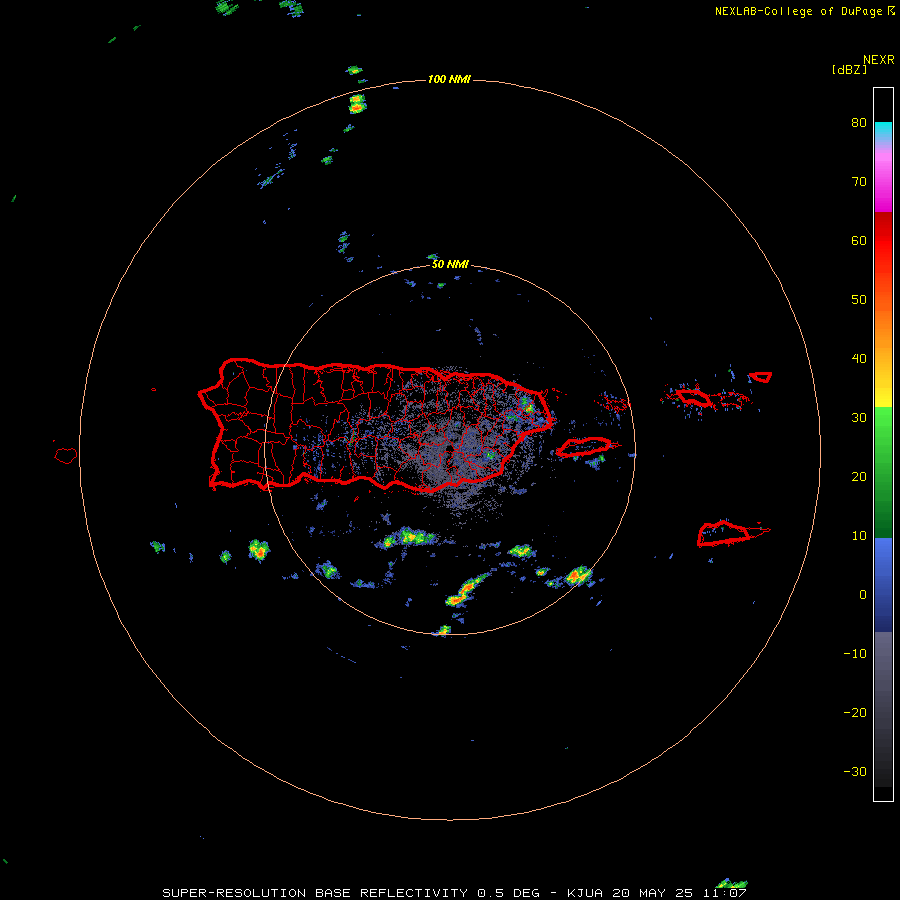Click the Mona Island outline west of Puerto Rico
The height and width of the screenshot is (900, 900).
[x=66, y=455]
